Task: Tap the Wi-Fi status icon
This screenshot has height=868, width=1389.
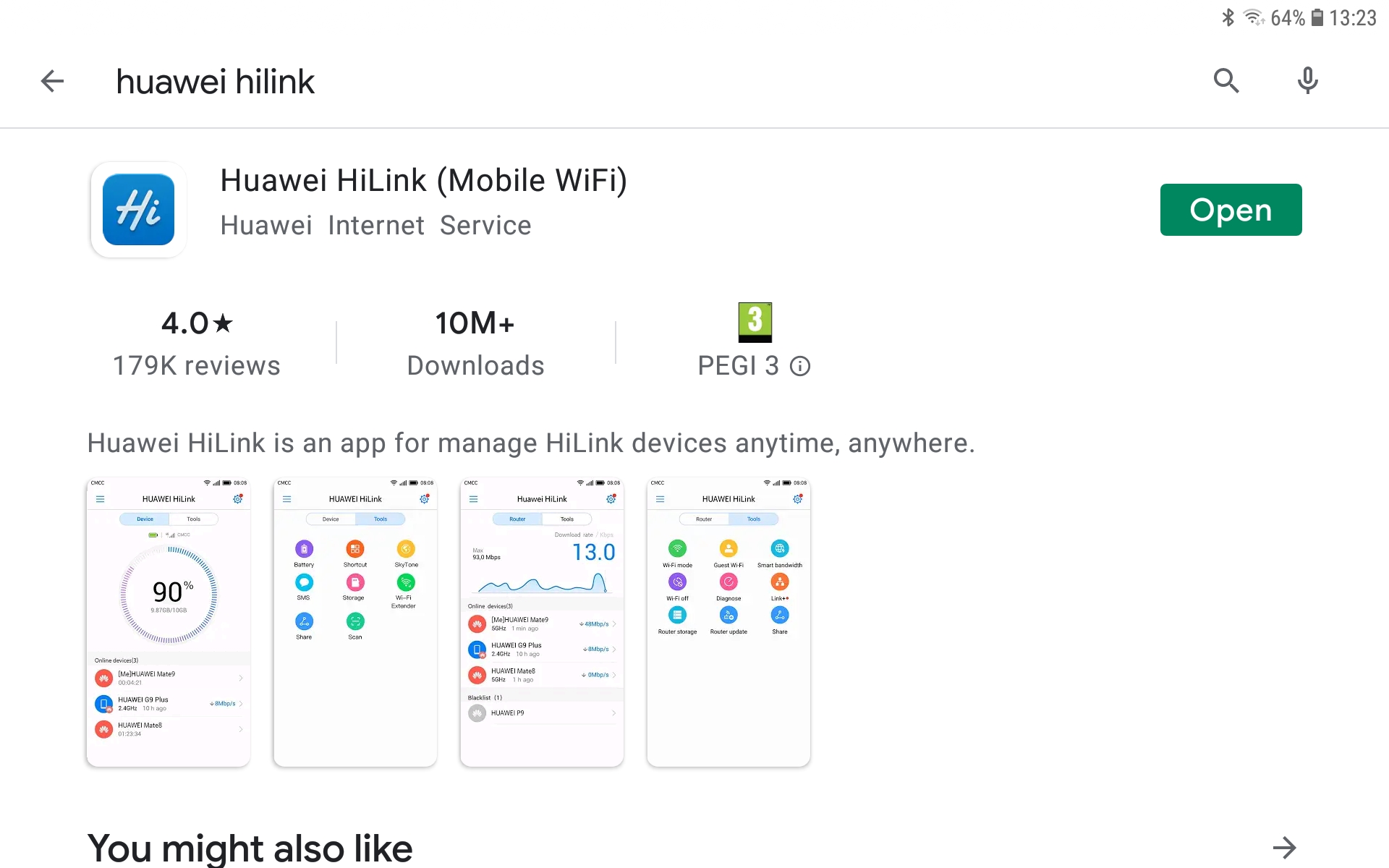Action: (x=1254, y=17)
